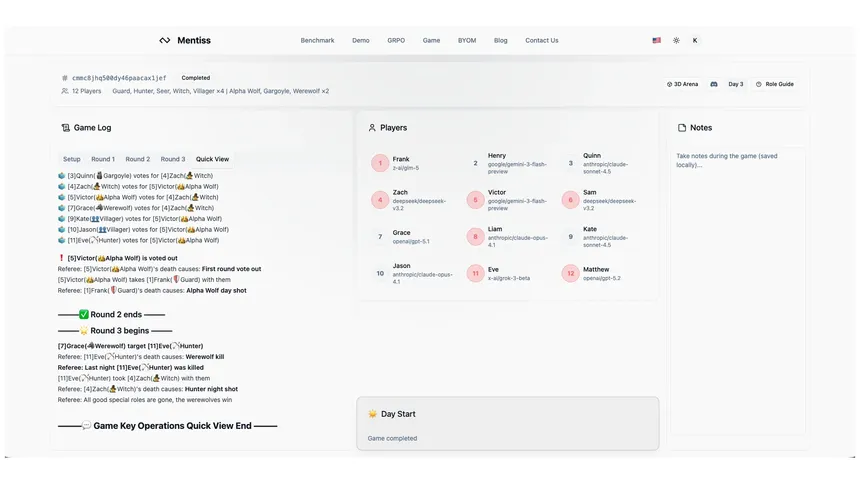This screenshot has width=860, height=484.
Task: Switch to the Round 1 tab
Action: pos(103,159)
